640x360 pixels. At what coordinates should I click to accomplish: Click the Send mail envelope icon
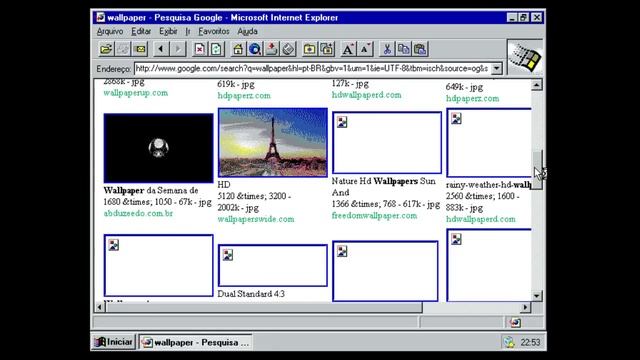pos(140,49)
